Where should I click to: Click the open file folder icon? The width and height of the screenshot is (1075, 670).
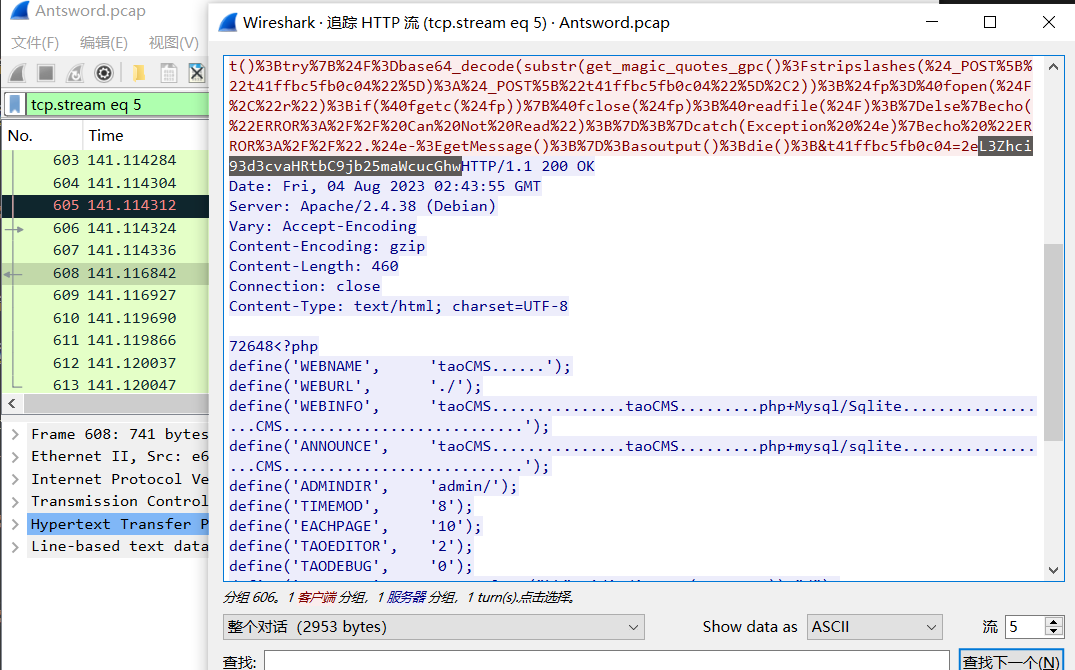139,73
